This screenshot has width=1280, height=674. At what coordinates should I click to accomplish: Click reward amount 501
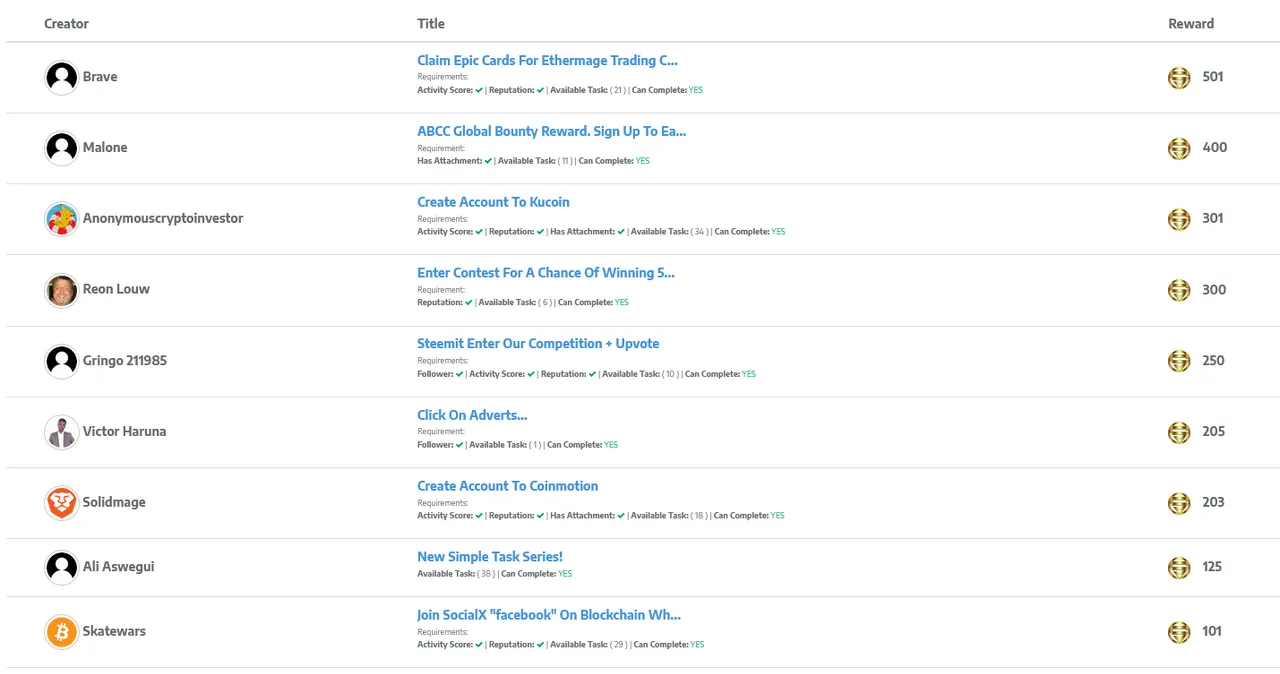(x=1213, y=77)
